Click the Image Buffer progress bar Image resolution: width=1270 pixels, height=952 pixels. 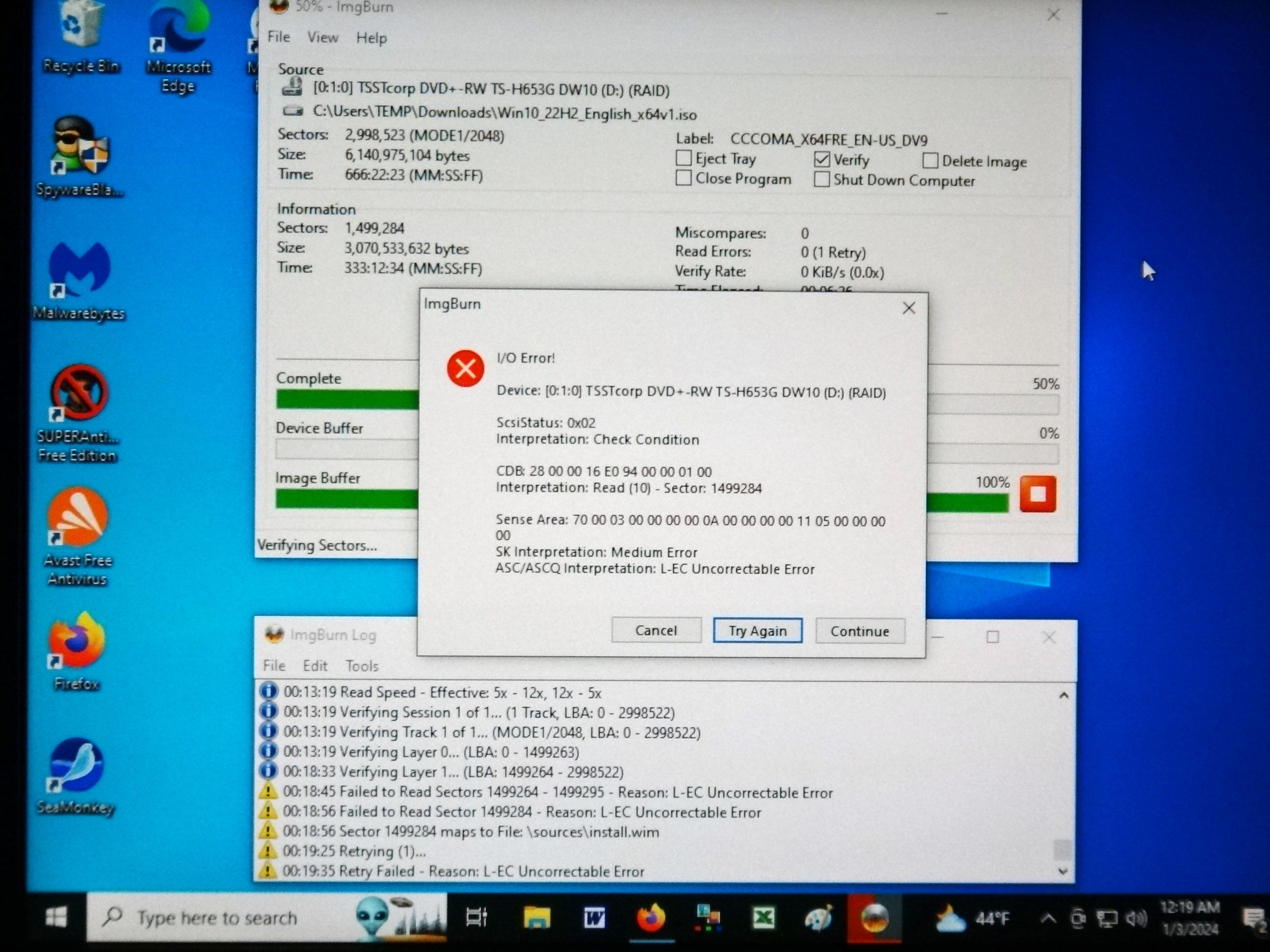point(347,499)
